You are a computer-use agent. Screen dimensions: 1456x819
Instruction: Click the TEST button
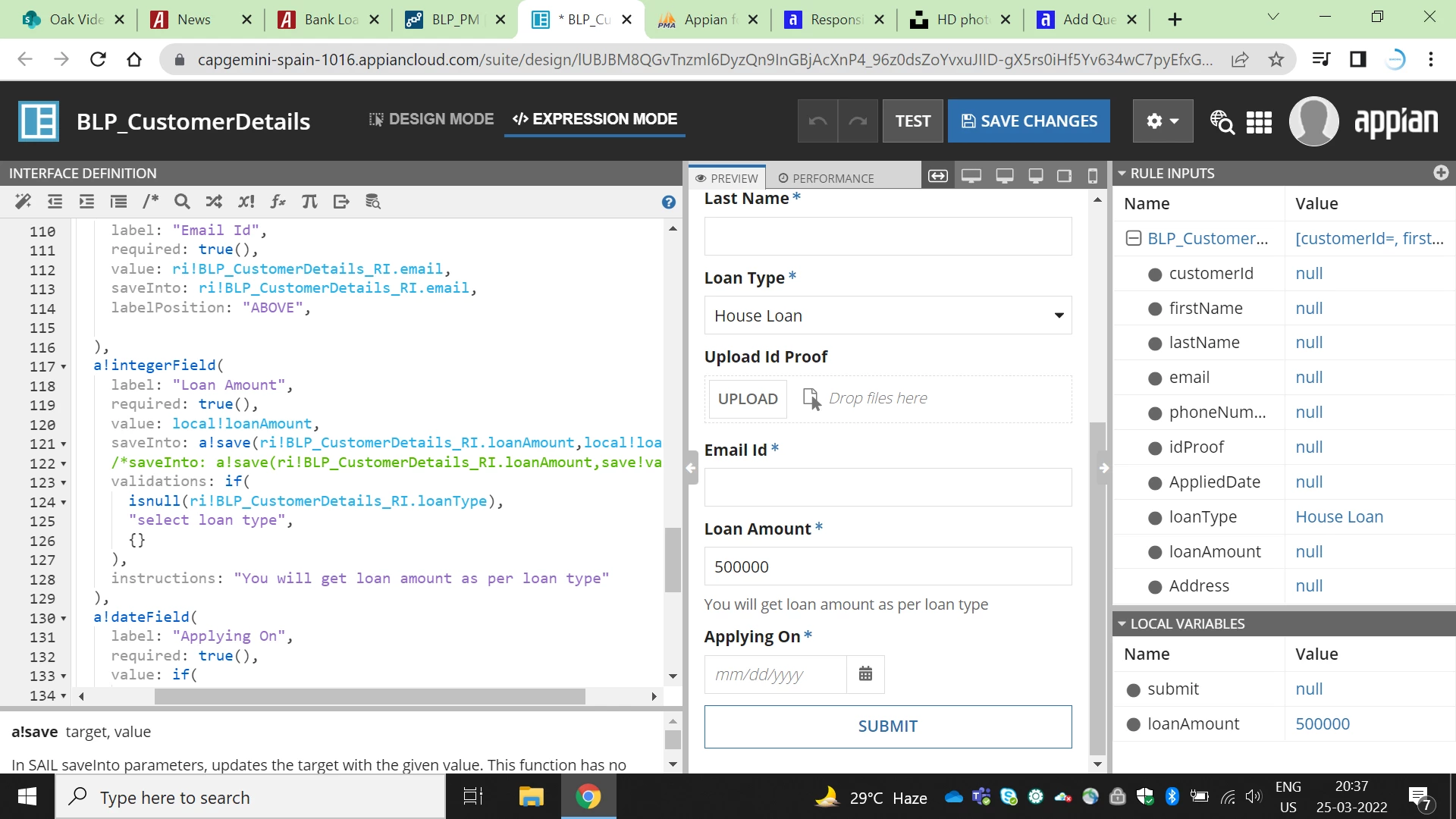(912, 121)
